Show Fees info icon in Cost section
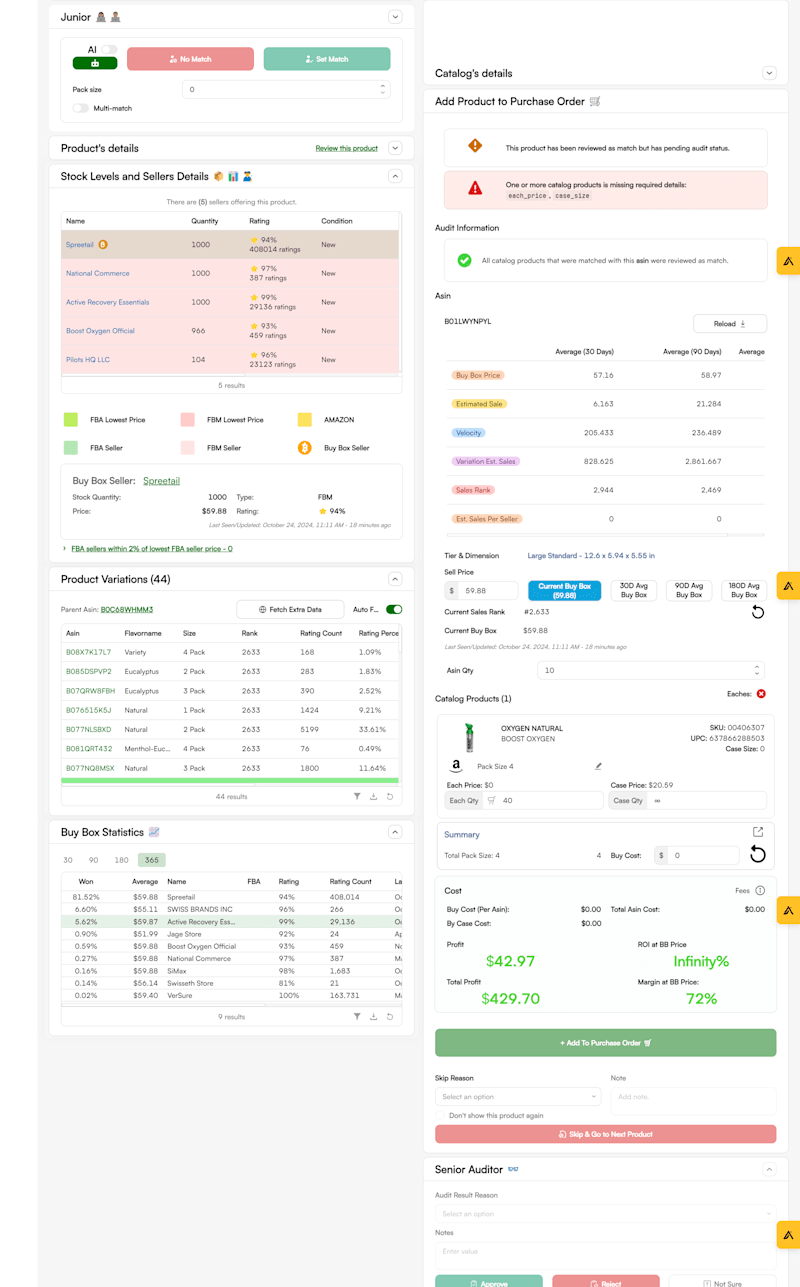The height and width of the screenshot is (1287, 800). pyautogui.click(x=760, y=890)
